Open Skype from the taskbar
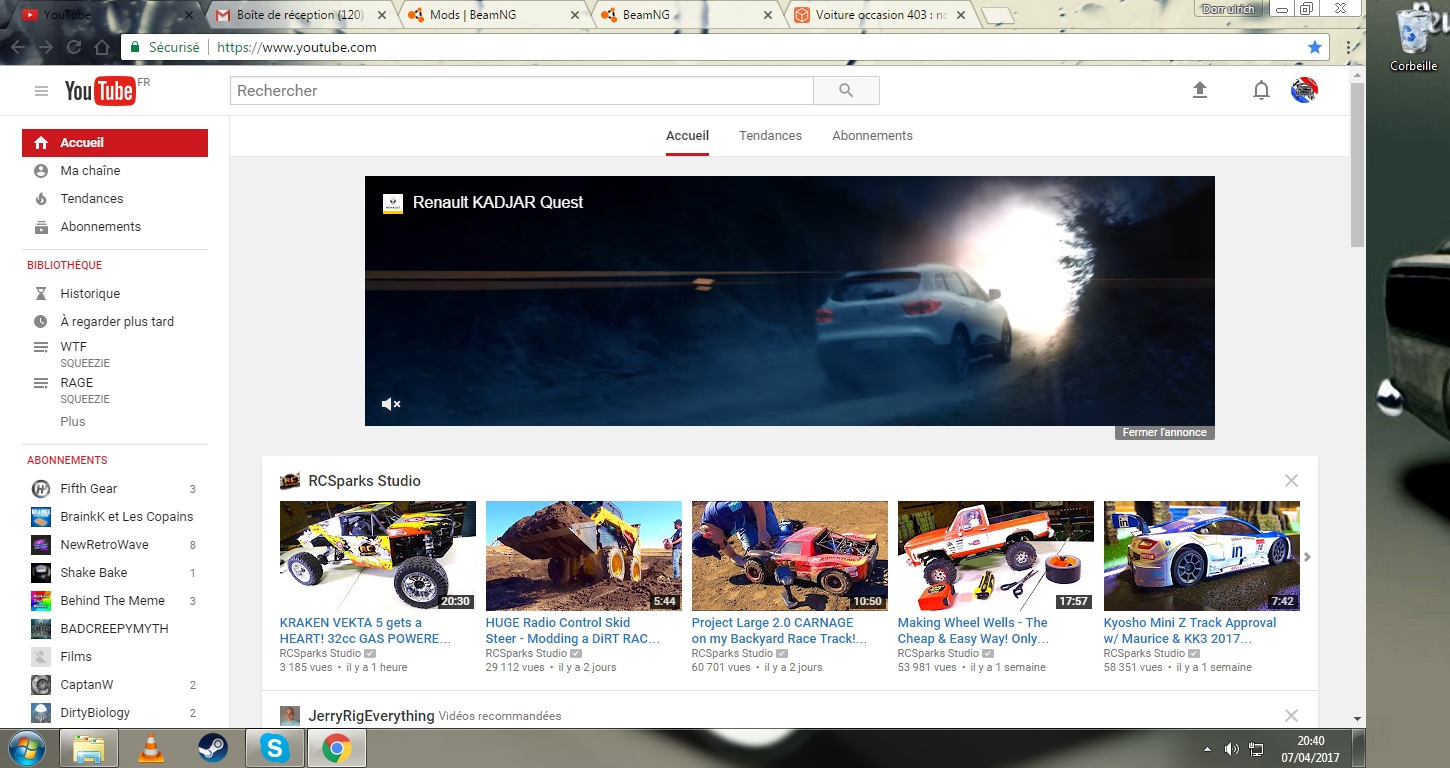 point(274,748)
